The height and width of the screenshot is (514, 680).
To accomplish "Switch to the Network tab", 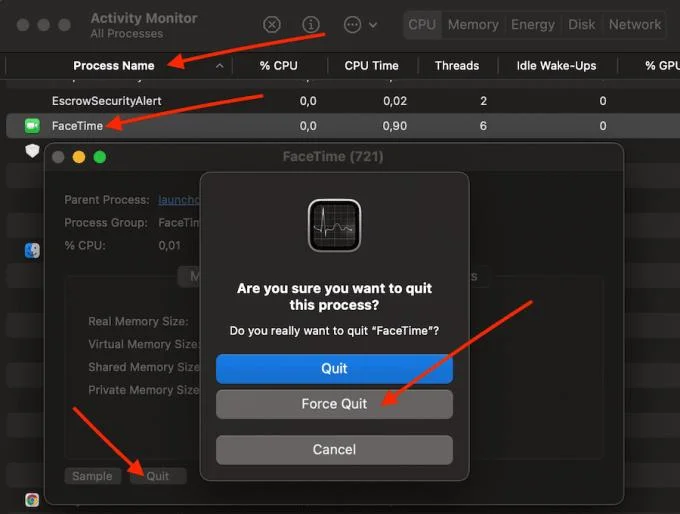I will pos(635,25).
